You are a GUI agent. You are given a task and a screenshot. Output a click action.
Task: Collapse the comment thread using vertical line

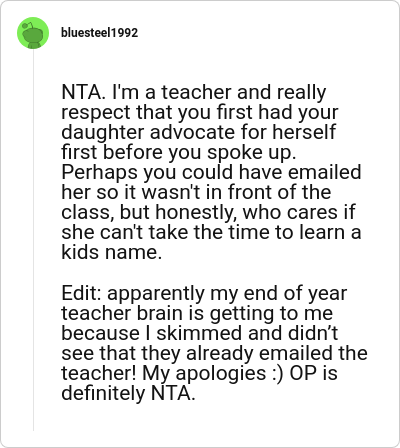tap(33, 240)
